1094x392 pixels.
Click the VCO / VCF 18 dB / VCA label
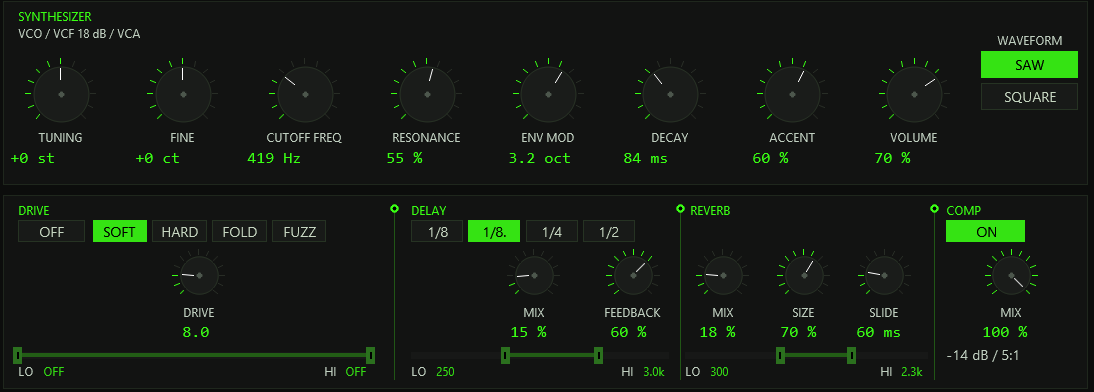tap(79, 33)
